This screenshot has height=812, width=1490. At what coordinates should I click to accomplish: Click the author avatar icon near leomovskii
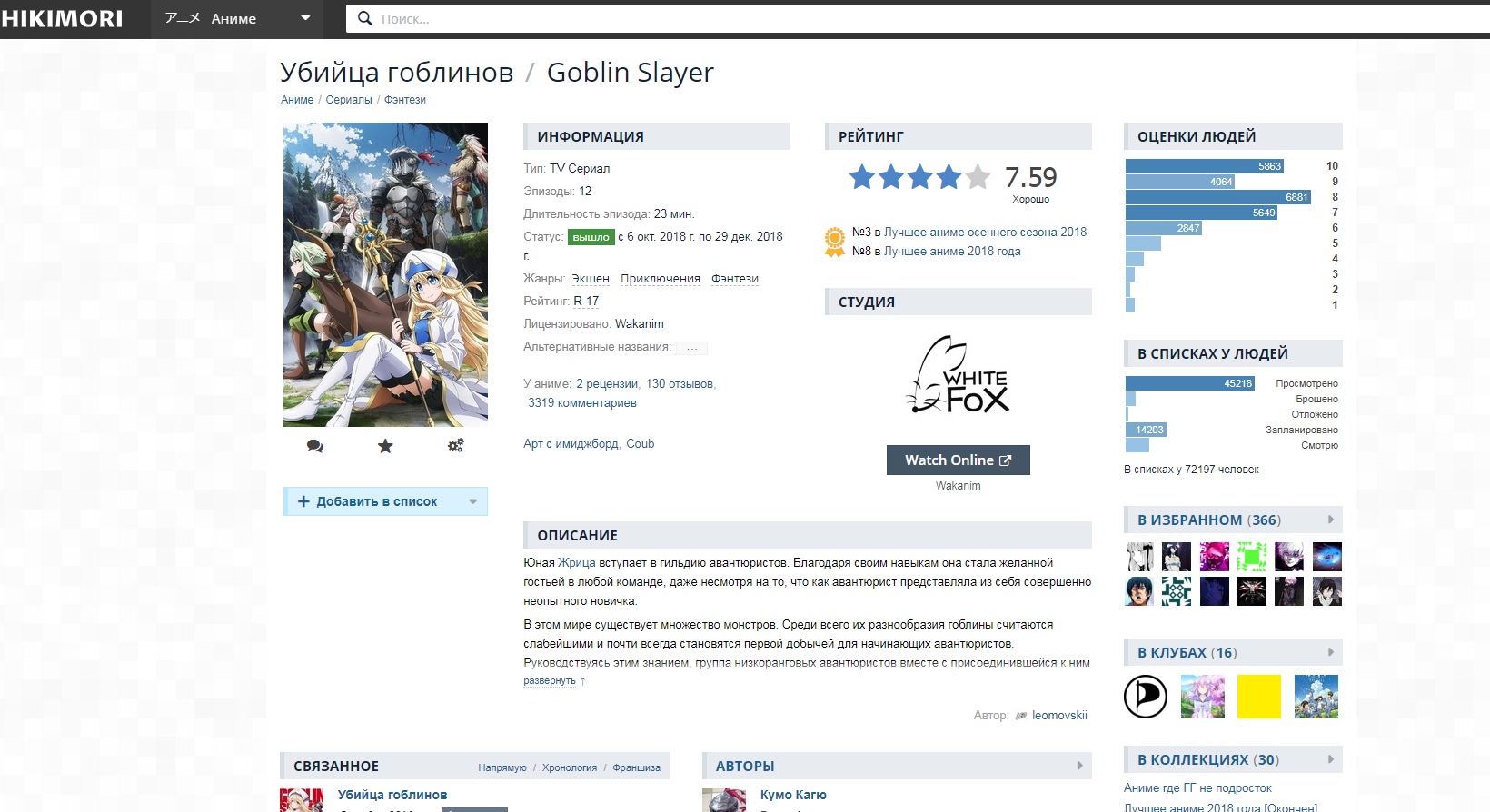point(1021,716)
